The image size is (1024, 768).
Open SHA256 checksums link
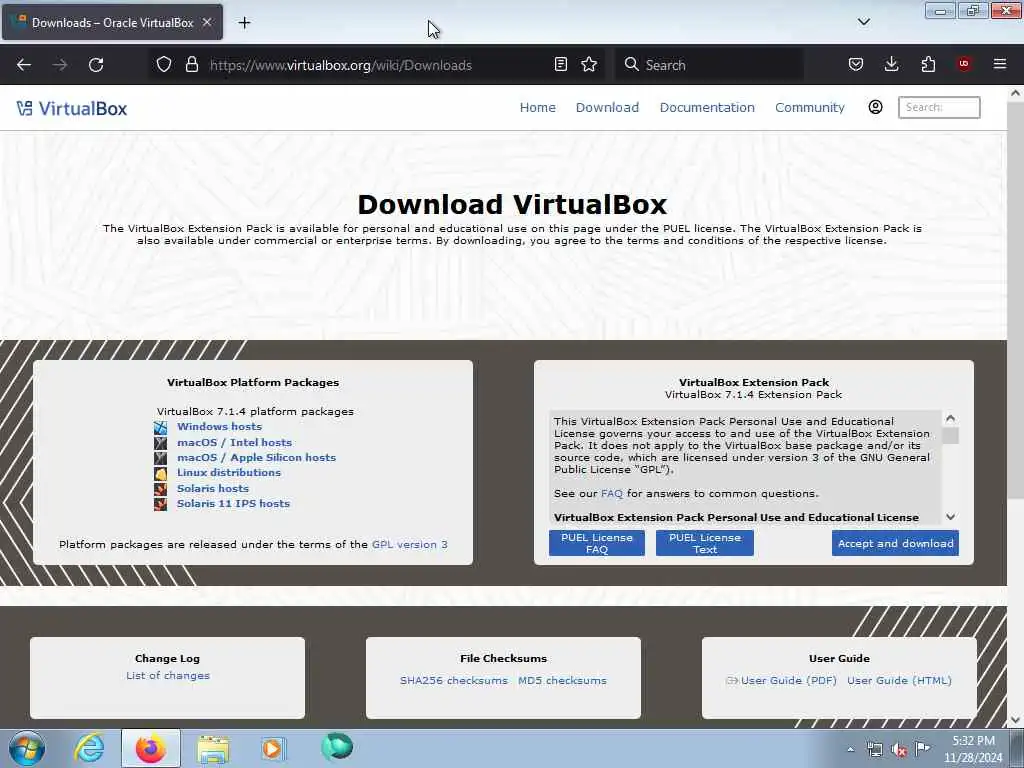click(x=454, y=680)
